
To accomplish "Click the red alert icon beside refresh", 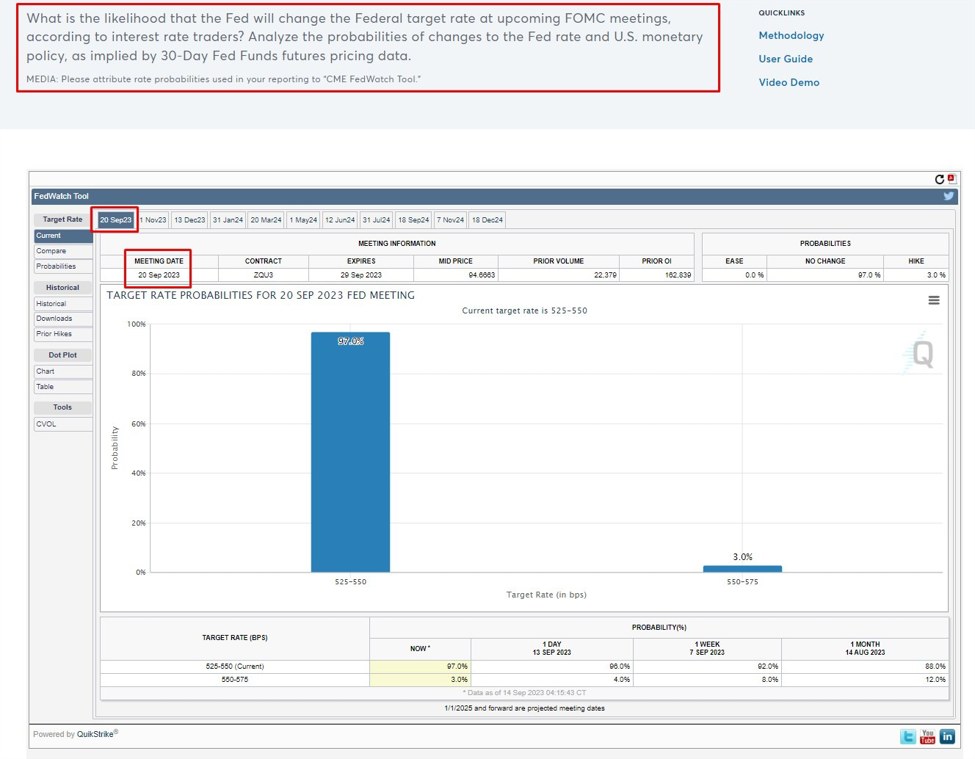I will [x=951, y=178].
